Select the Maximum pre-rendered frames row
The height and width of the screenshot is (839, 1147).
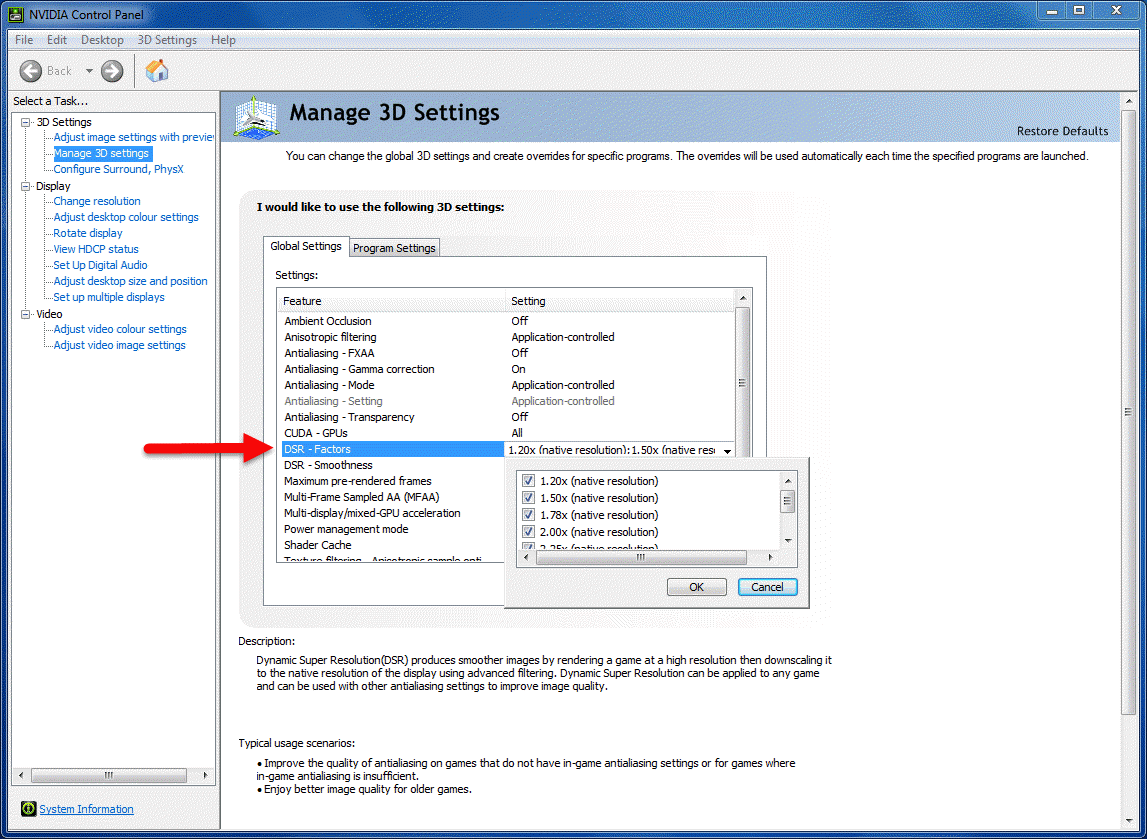click(x=393, y=481)
